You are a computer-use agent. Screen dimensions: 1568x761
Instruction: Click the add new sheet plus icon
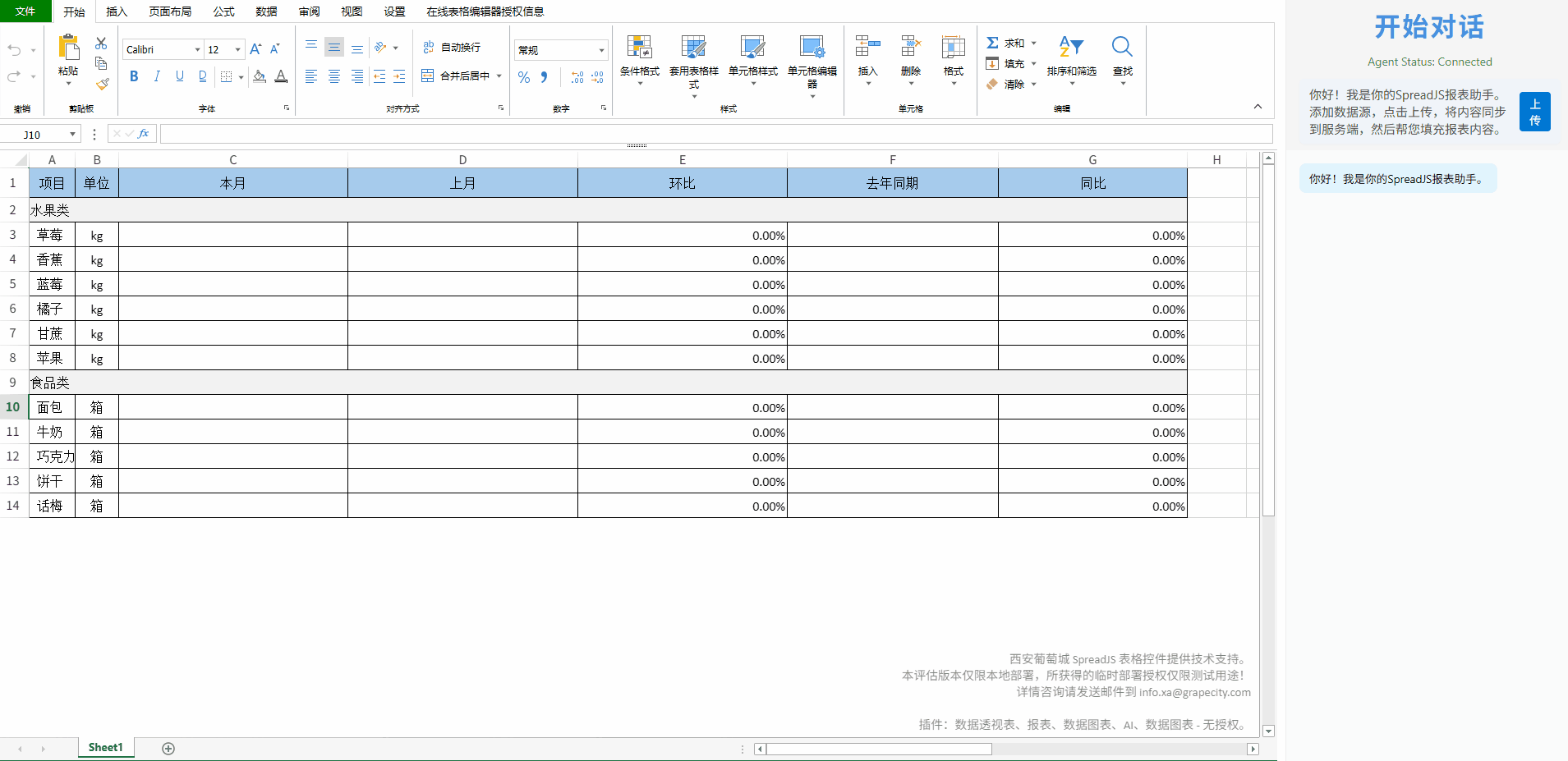pyautogui.click(x=168, y=748)
